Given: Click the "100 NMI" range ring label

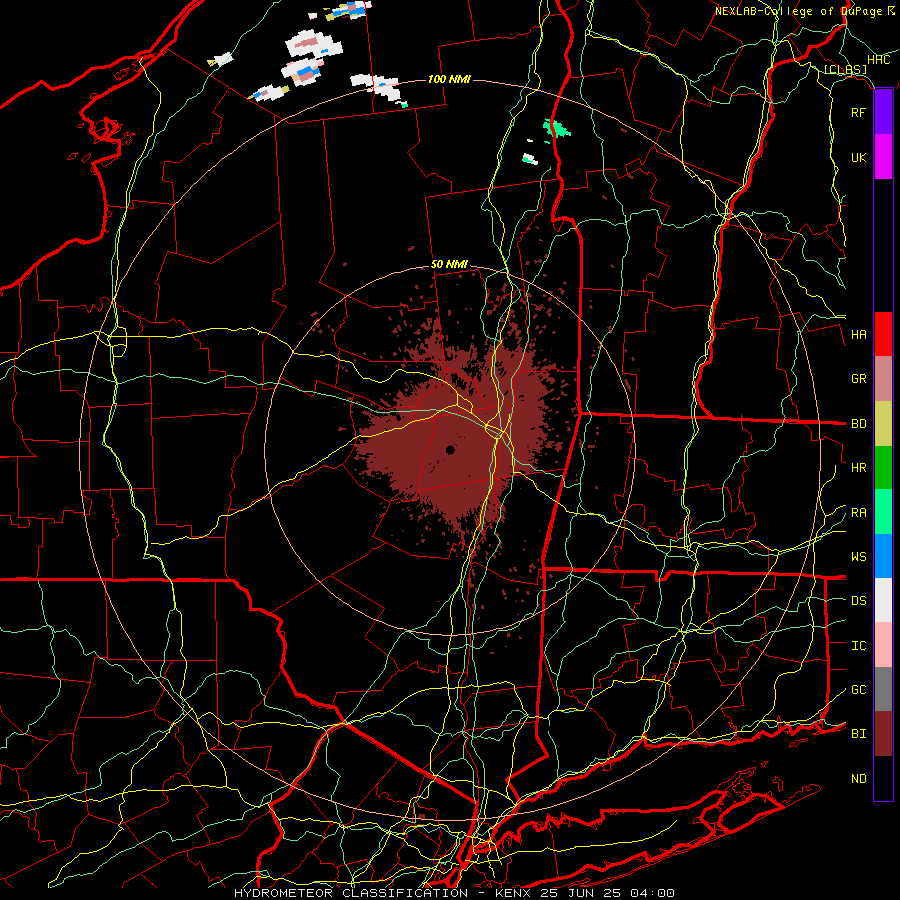Looking at the screenshot, I should point(449,79).
